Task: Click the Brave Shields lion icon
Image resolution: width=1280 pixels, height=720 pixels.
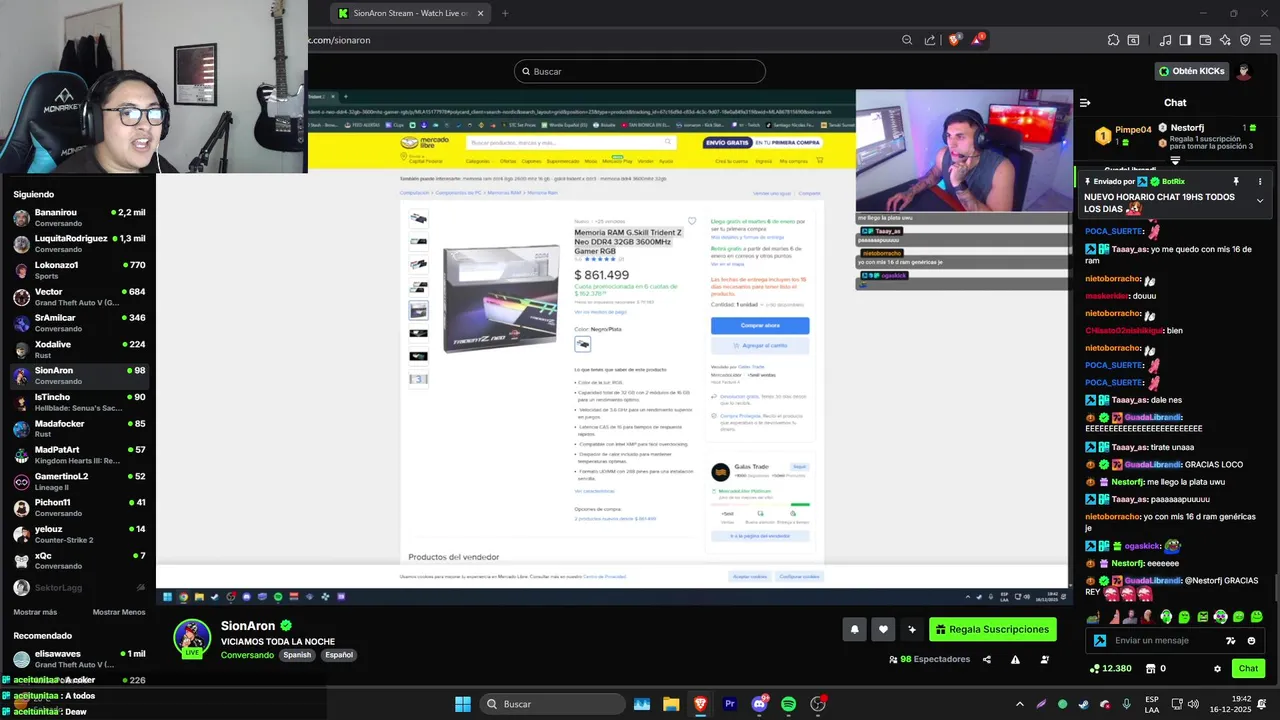Action: coord(954,40)
